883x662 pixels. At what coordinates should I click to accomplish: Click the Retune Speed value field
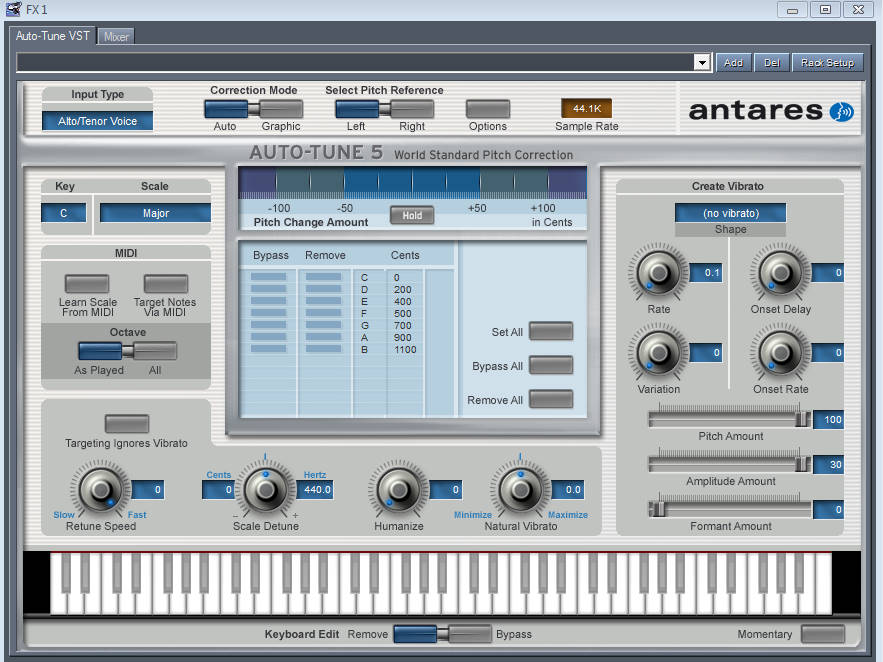click(x=148, y=490)
